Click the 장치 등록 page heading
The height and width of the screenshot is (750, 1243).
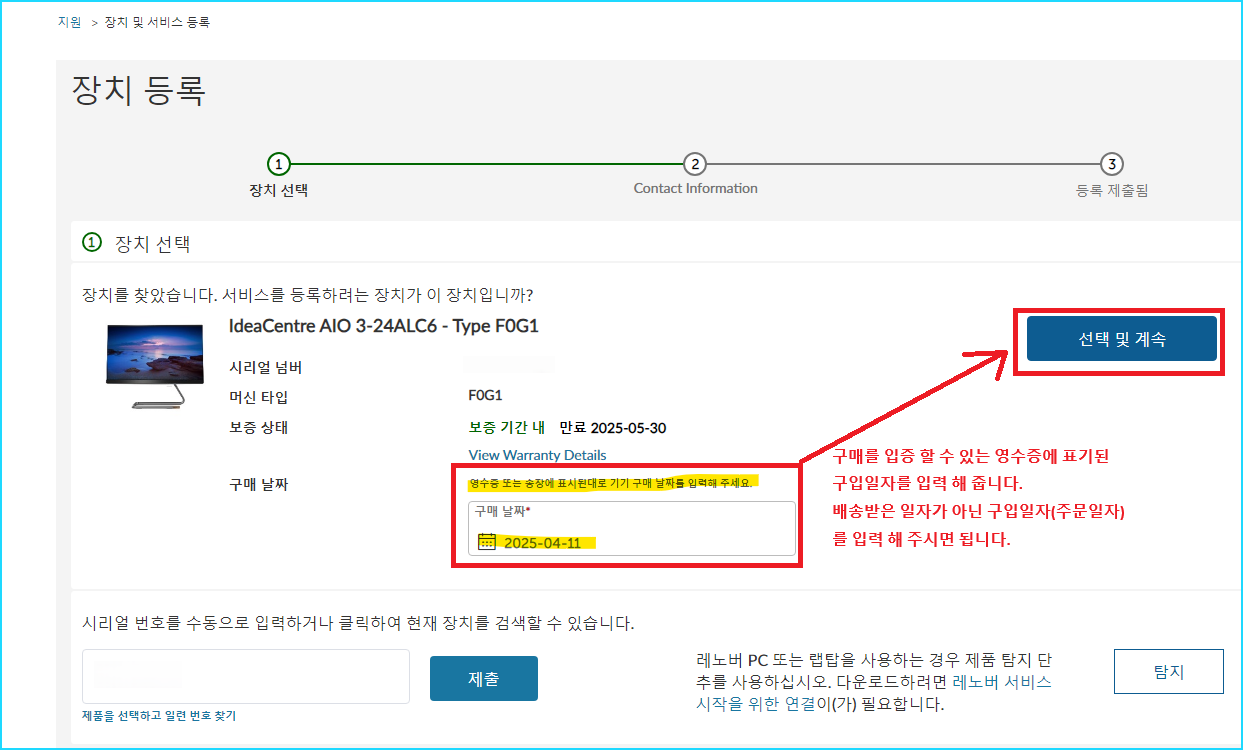click(139, 91)
